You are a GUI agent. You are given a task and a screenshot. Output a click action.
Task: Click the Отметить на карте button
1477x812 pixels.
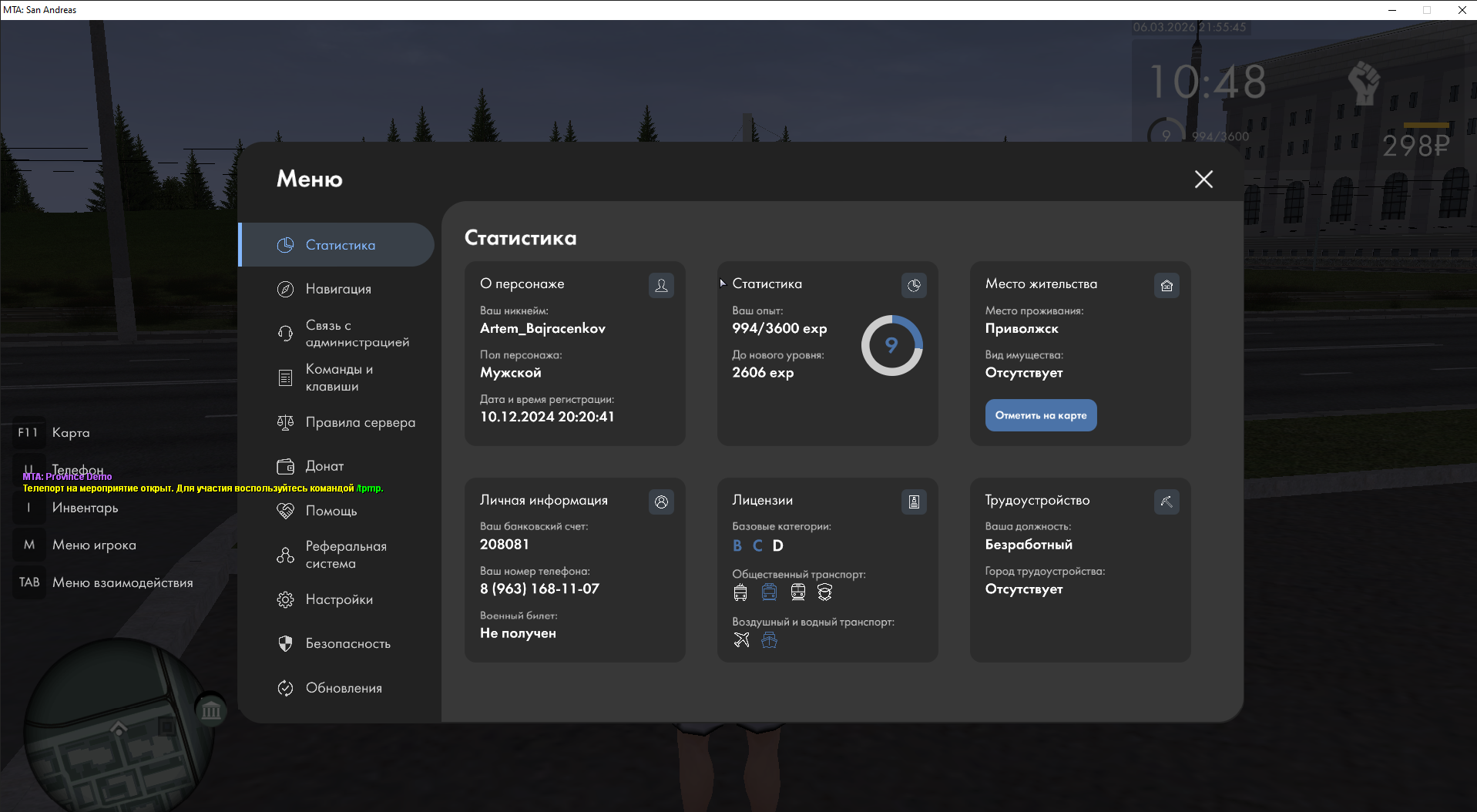[x=1041, y=415]
